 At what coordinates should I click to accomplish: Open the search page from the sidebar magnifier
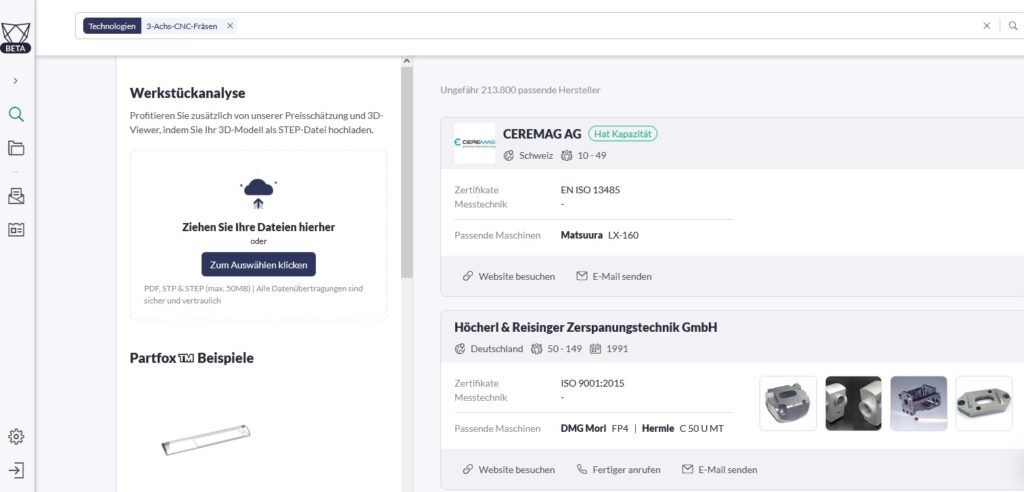tap(16, 114)
